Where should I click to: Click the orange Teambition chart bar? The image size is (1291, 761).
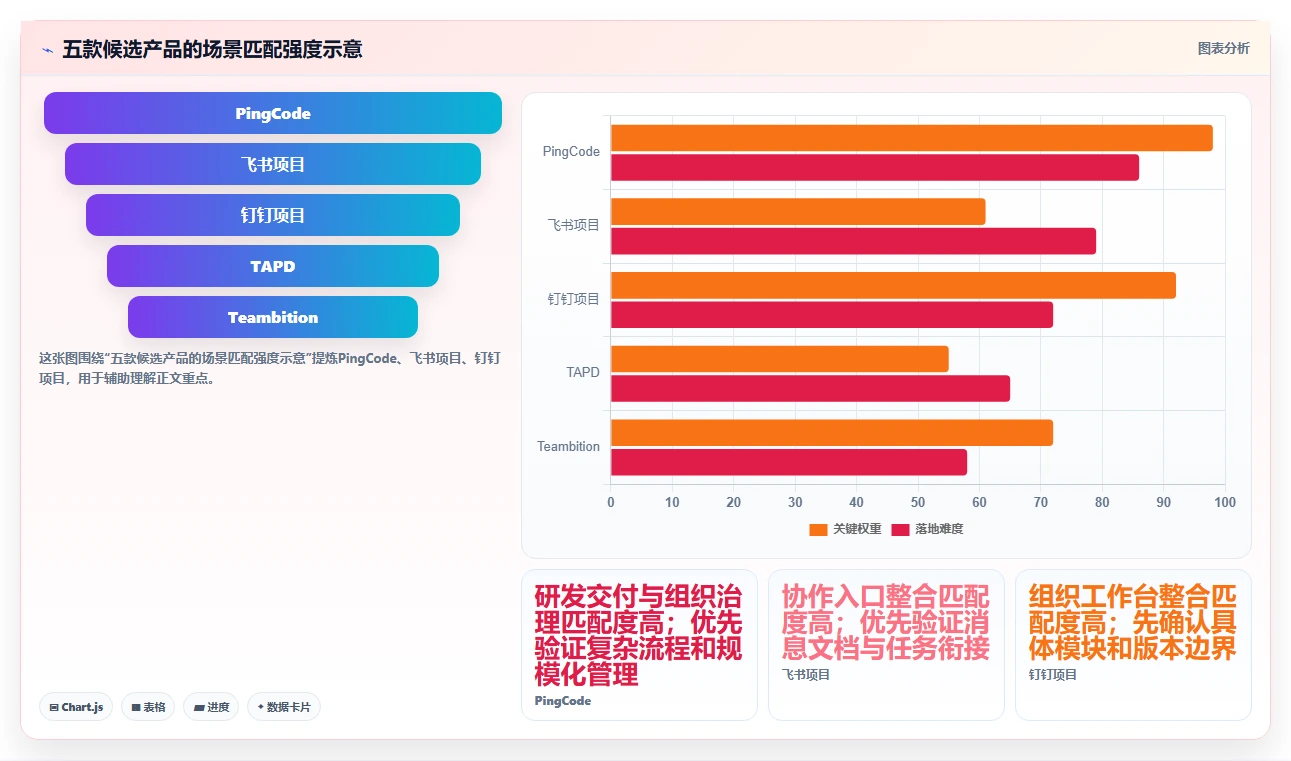[x=832, y=433]
